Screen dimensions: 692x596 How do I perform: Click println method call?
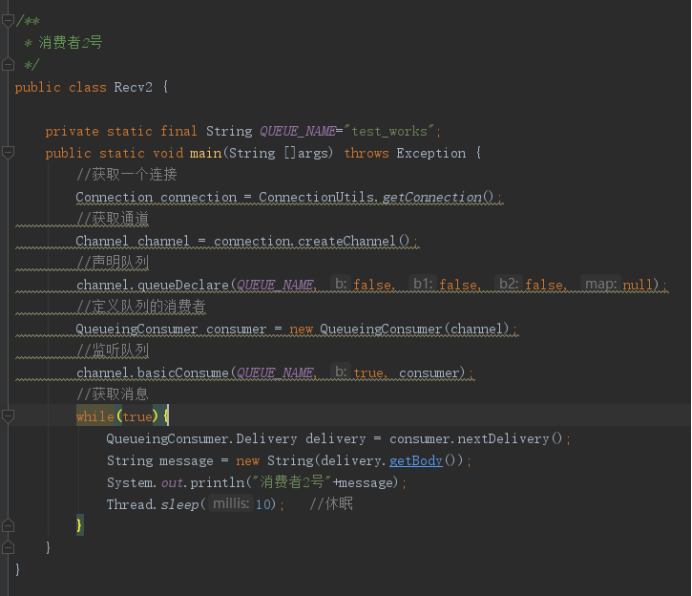[217, 483]
